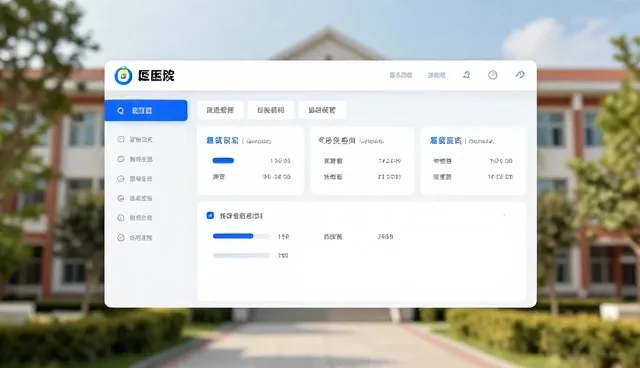Open the first gray text link in the header
The image size is (640, 368).
[x=401, y=75]
